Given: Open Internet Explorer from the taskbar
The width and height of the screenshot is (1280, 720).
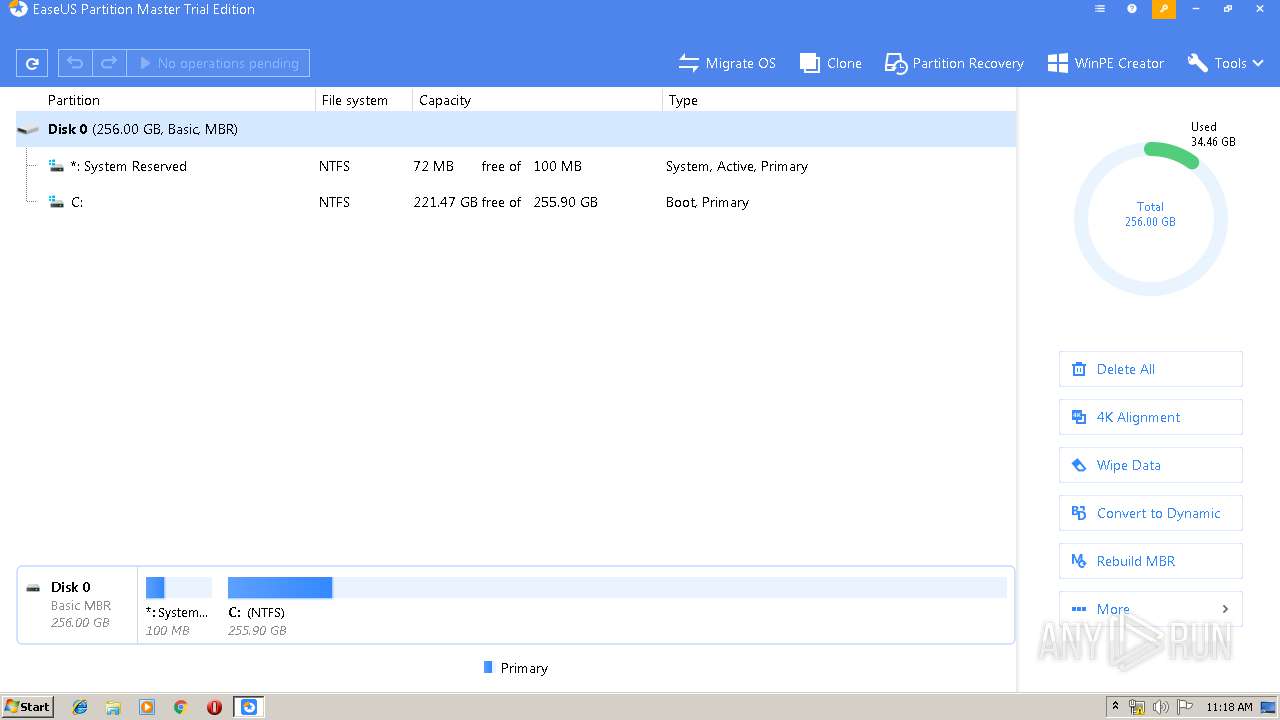Looking at the screenshot, I should (80, 707).
